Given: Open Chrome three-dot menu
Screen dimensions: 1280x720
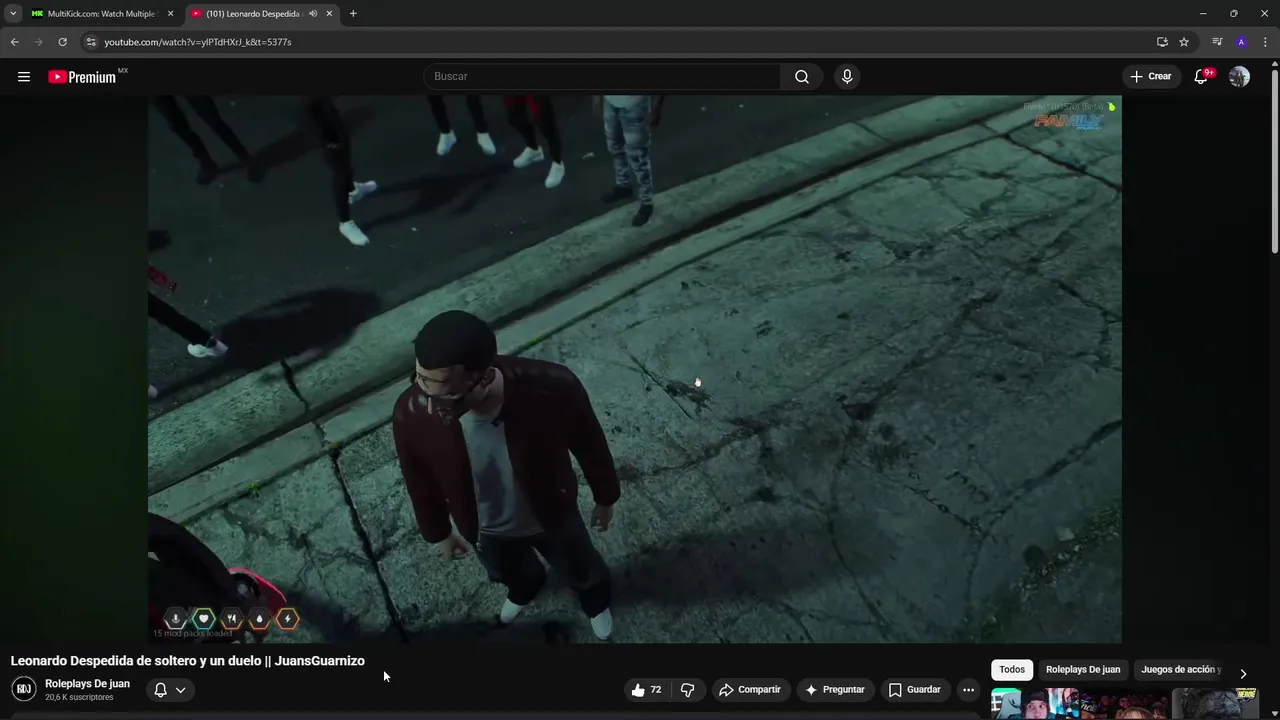Looking at the screenshot, I should point(1265,42).
